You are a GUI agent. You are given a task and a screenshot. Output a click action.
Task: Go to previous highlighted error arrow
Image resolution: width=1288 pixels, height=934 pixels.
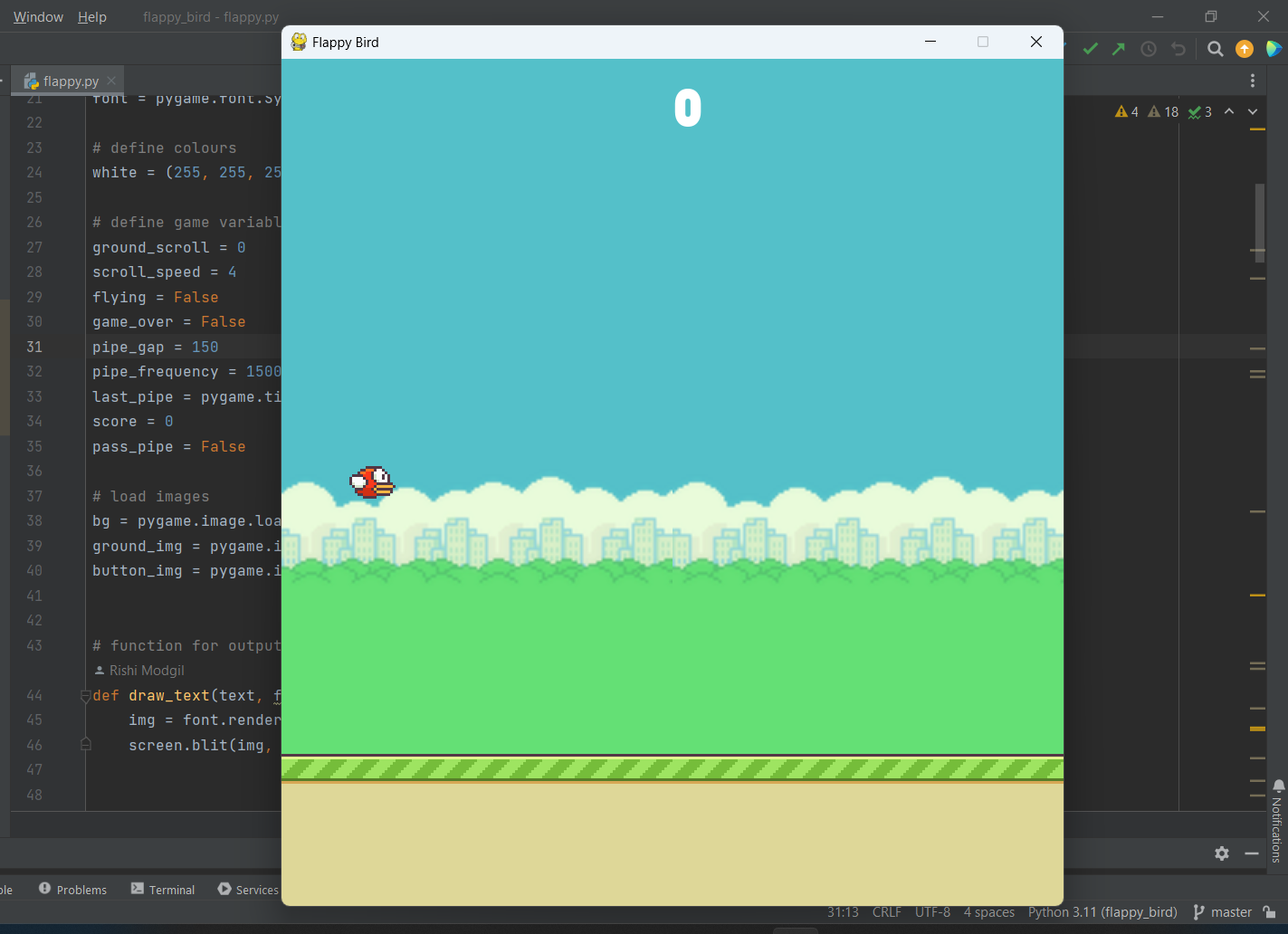coord(1229,111)
